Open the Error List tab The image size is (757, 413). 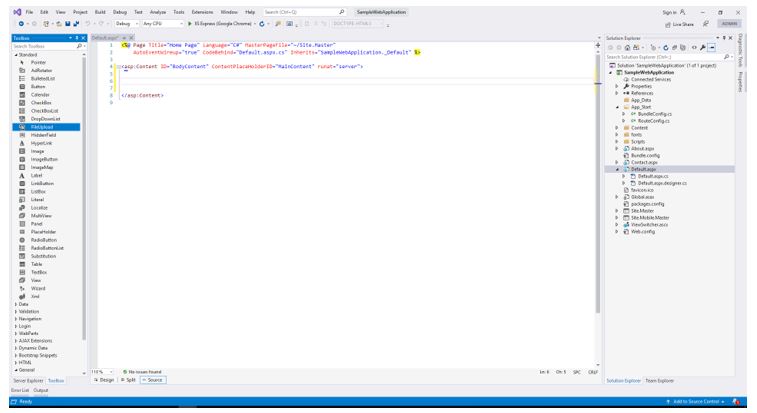20,390
